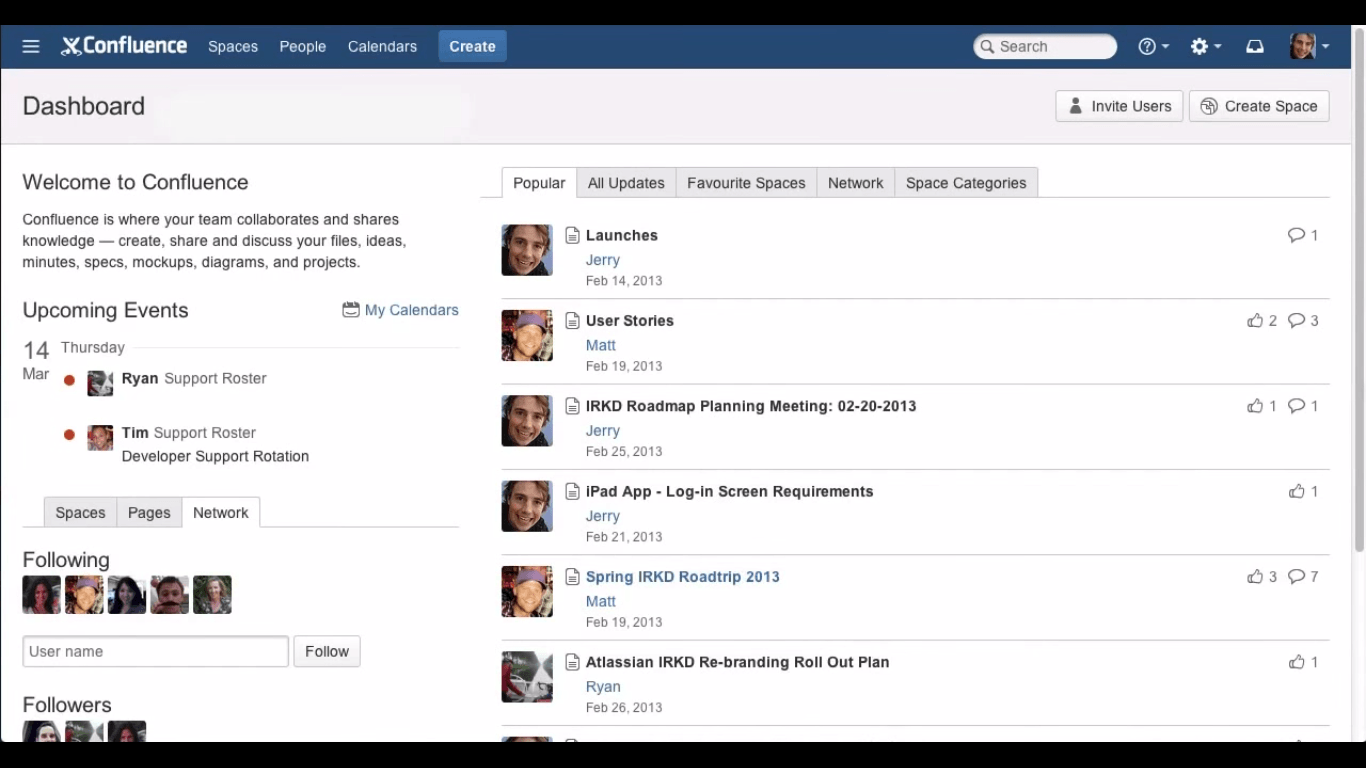The width and height of the screenshot is (1366, 768).
Task: Click the avatar on Atlassian Re-branding row
Action: pyautogui.click(x=527, y=677)
